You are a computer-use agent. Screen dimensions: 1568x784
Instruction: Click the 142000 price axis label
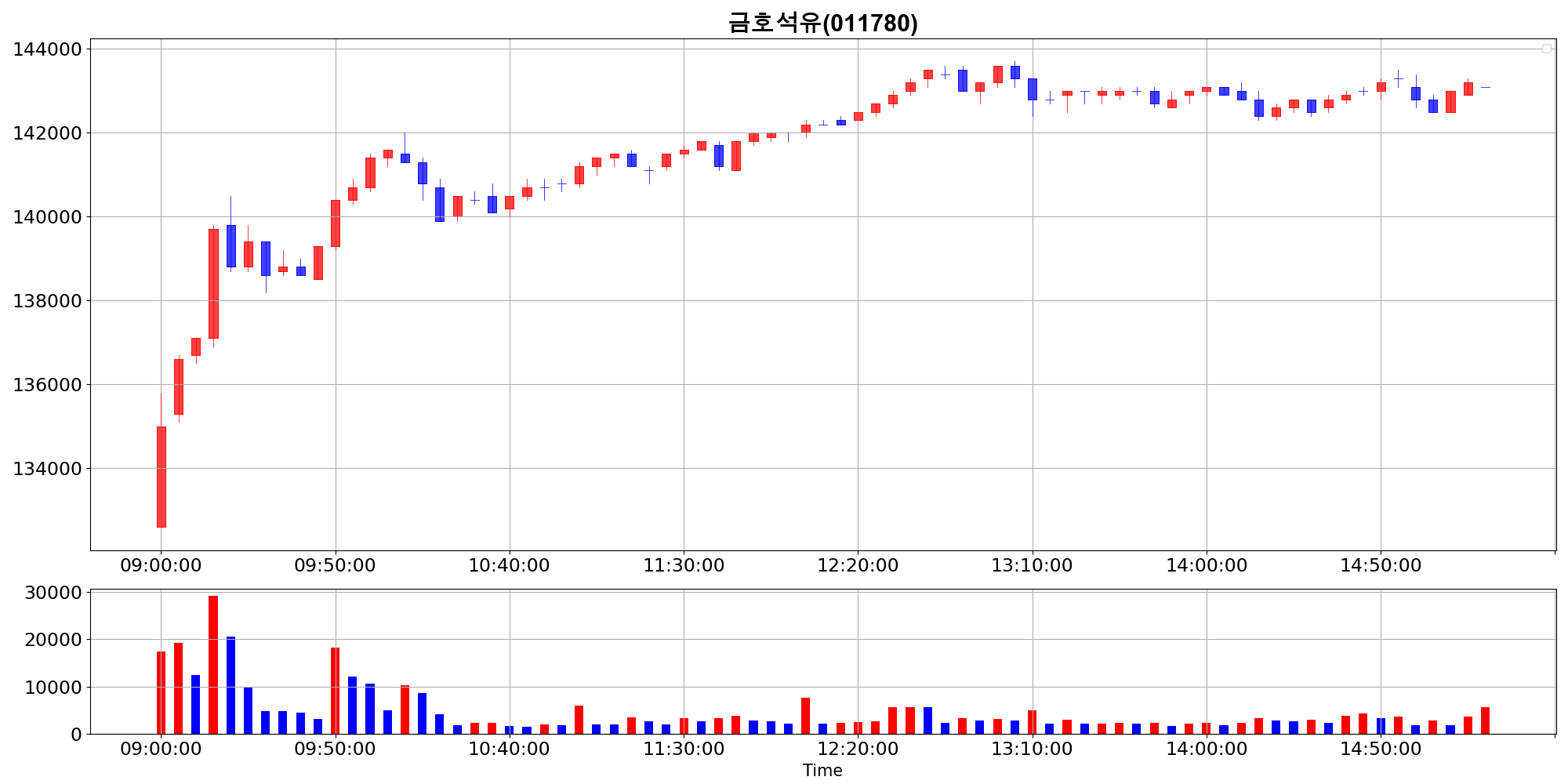47,133
